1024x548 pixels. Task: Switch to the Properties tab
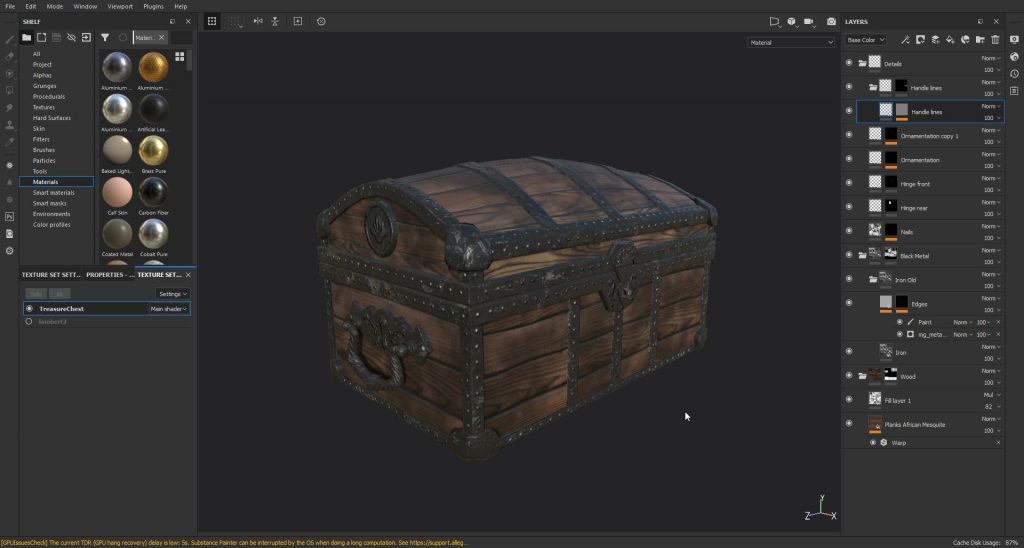click(x=110, y=274)
